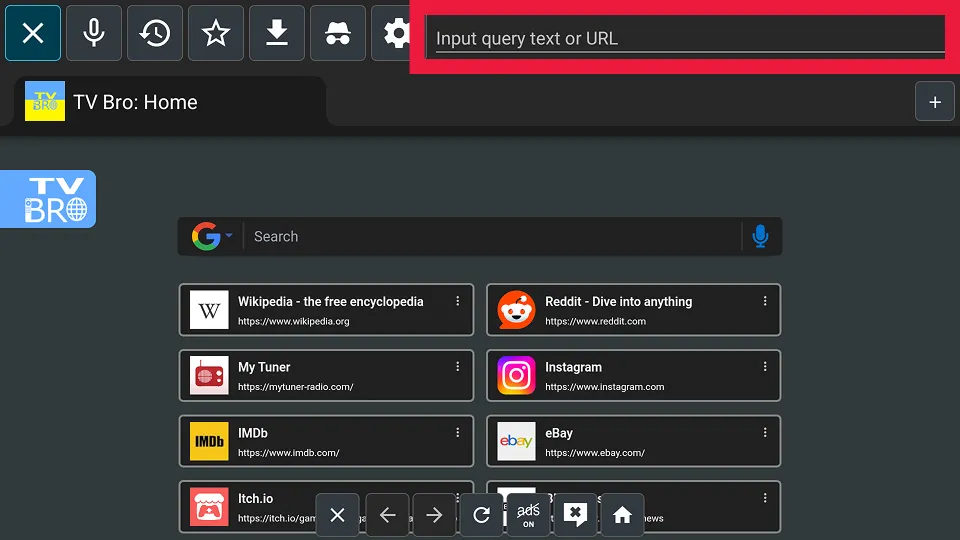This screenshot has width=960, height=540.
Task: Open Google search engine dropdown
Action: [212, 236]
